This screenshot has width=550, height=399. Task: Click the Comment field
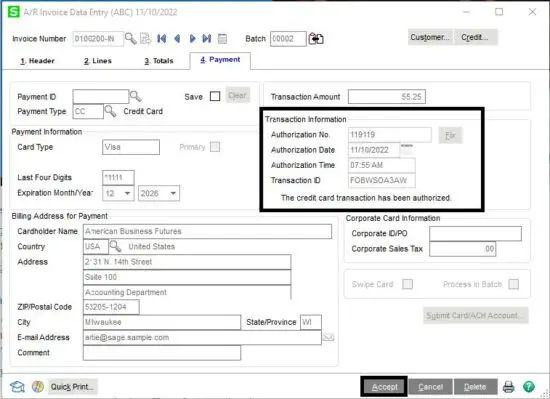(162, 353)
